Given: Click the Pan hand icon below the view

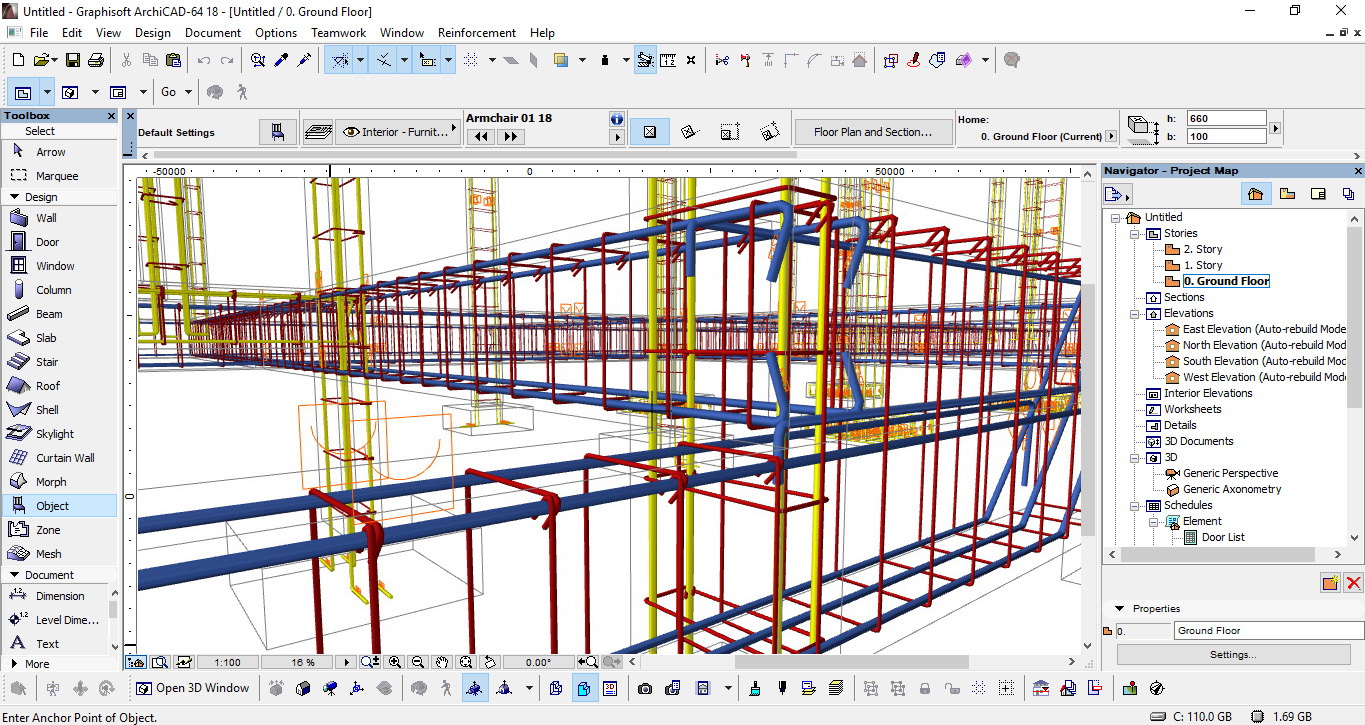Looking at the screenshot, I should tap(442, 662).
